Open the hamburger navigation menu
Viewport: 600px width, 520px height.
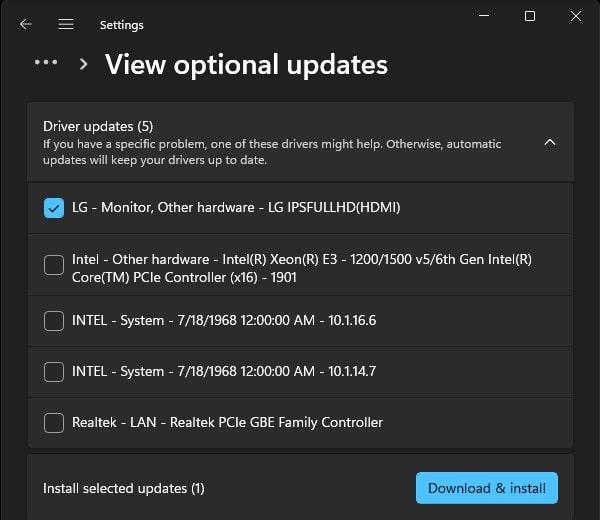(x=66, y=24)
